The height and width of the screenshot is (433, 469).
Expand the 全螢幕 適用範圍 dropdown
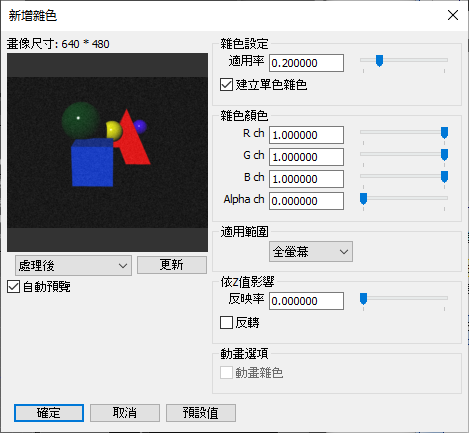click(311, 251)
